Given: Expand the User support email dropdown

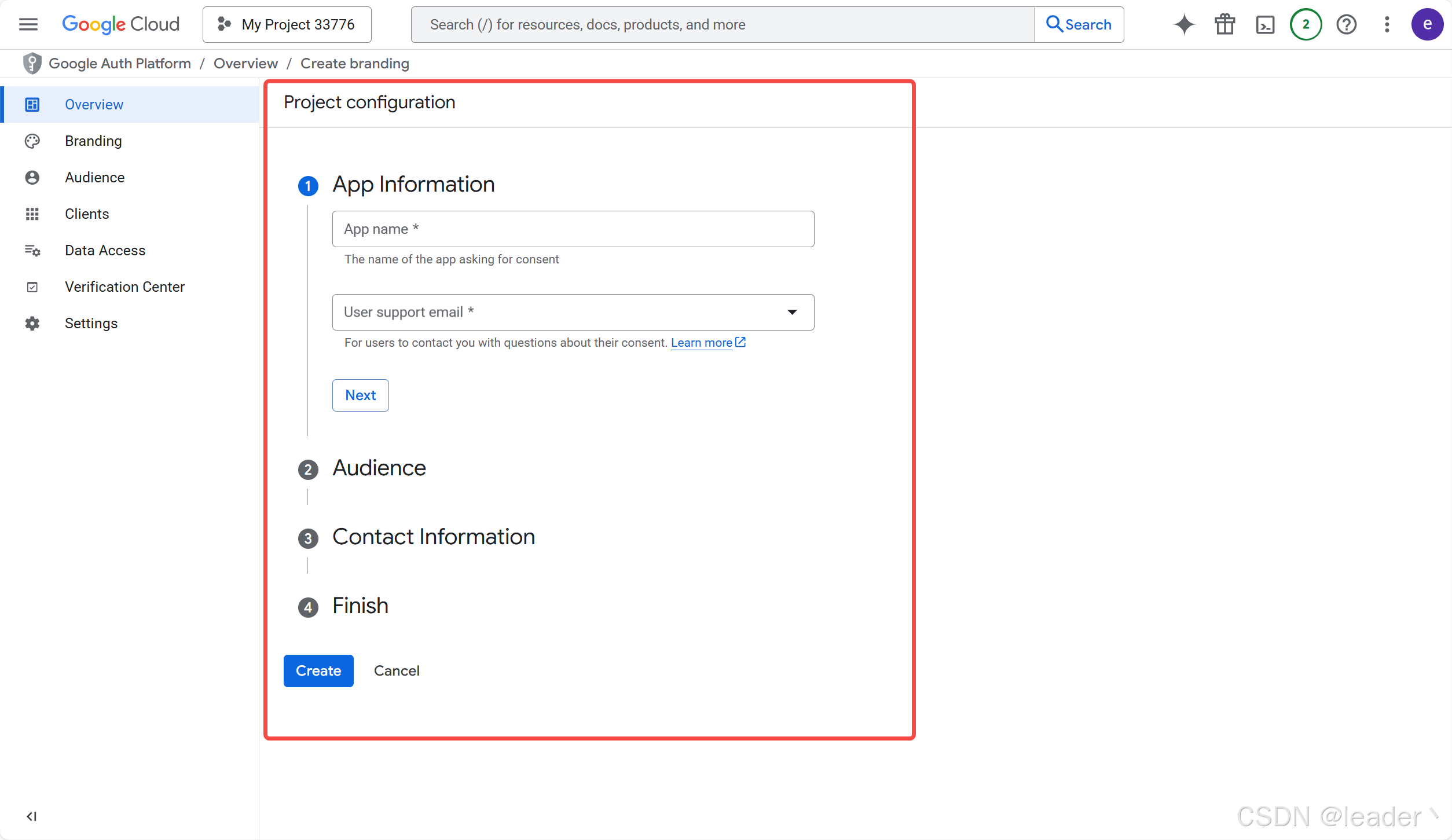Looking at the screenshot, I should click(792, 312).
